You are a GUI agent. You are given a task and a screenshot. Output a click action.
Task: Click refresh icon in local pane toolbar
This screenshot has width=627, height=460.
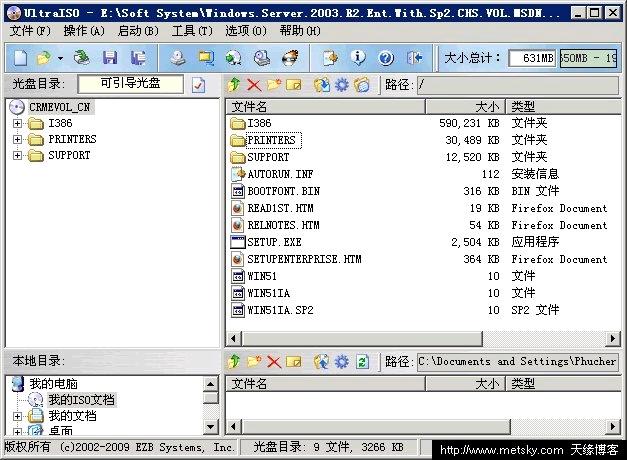[x=363, y=362]
